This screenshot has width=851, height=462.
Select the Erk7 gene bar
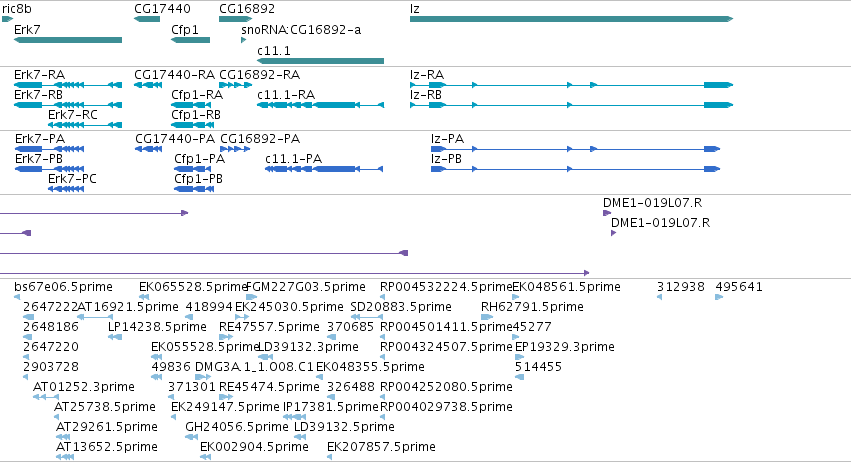tap(68, 40)
